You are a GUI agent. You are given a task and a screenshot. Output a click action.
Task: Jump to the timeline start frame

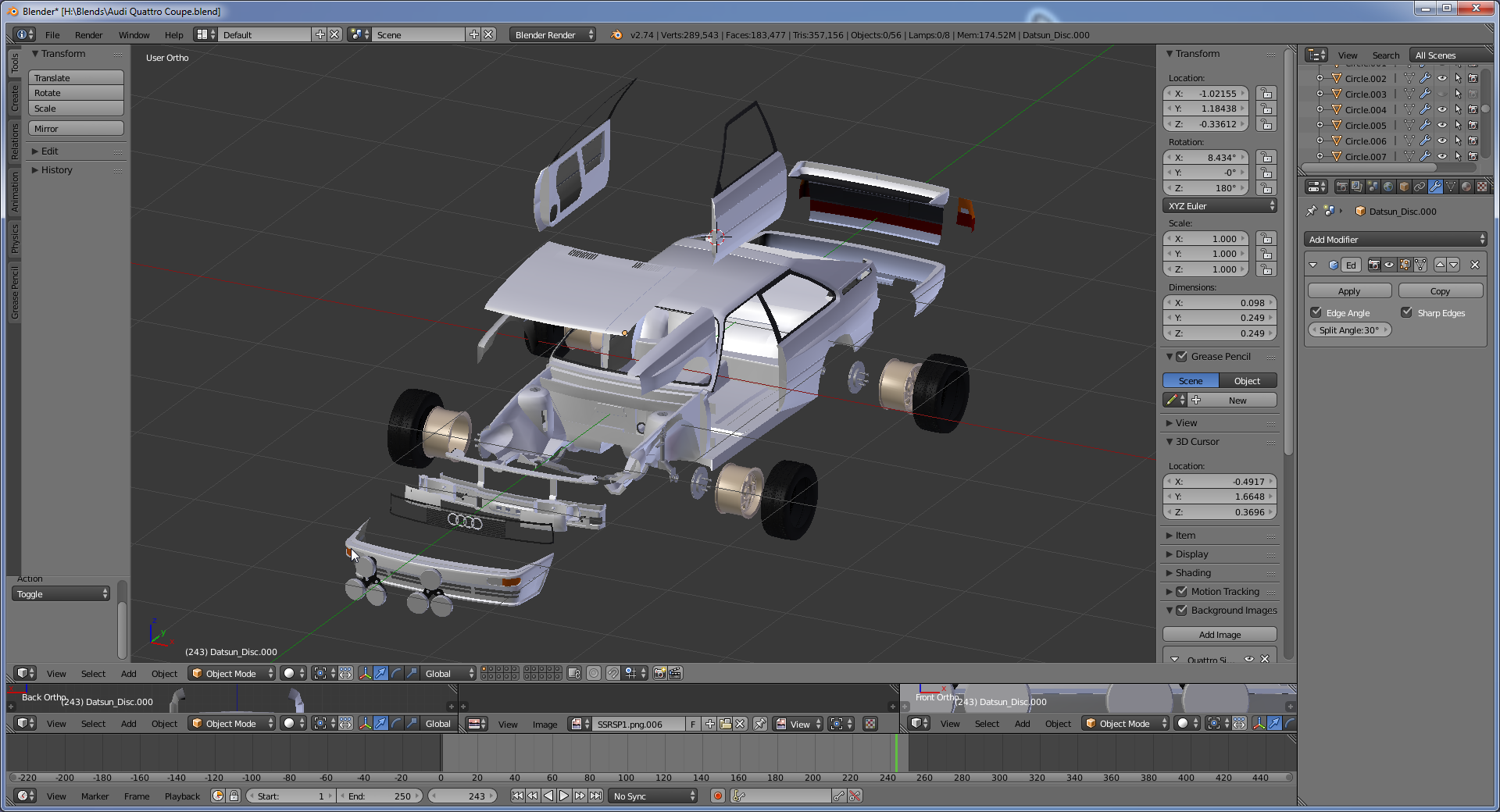pos(517,796)
